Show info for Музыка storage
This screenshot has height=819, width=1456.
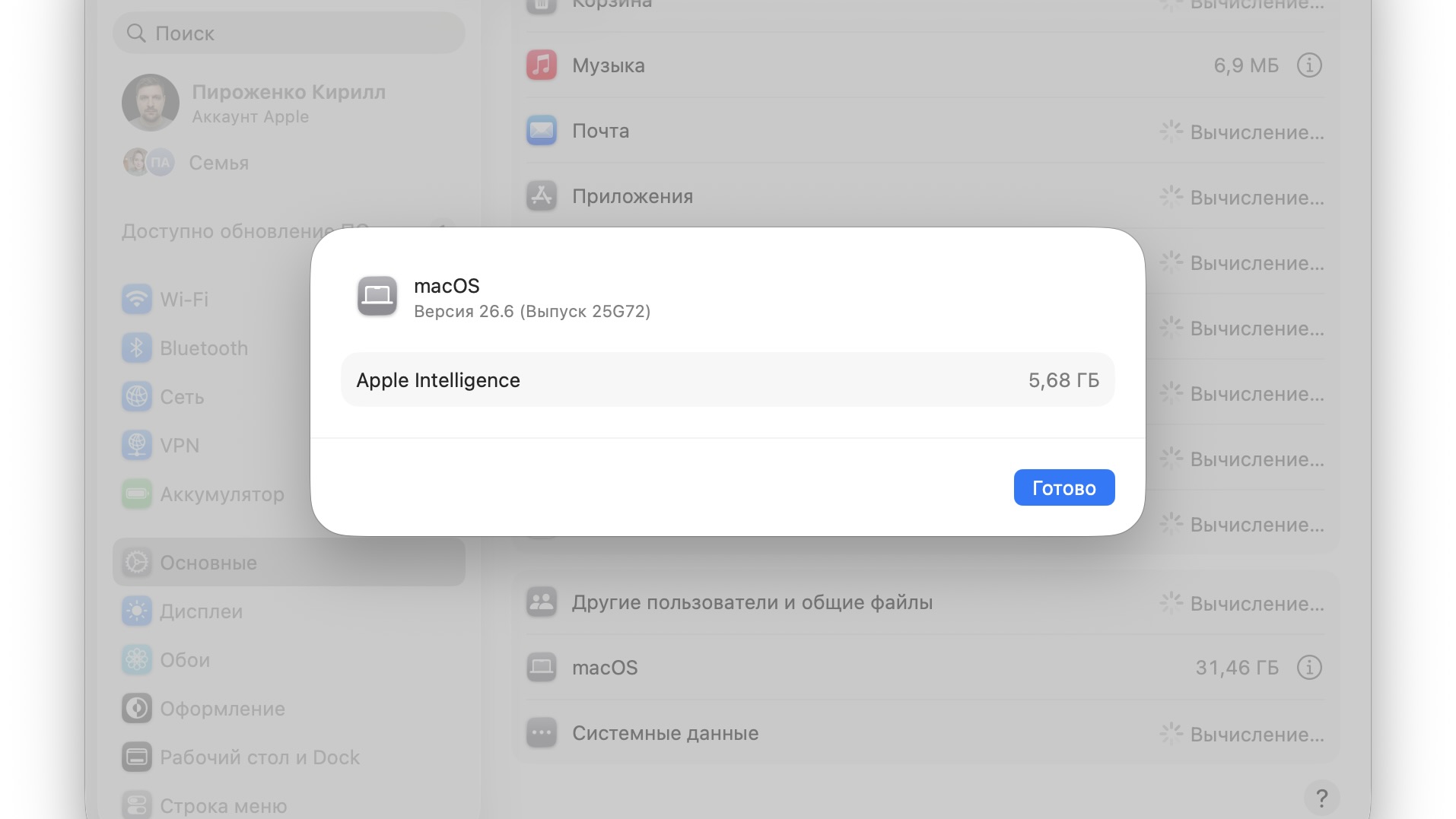[x=1309, y=65]
